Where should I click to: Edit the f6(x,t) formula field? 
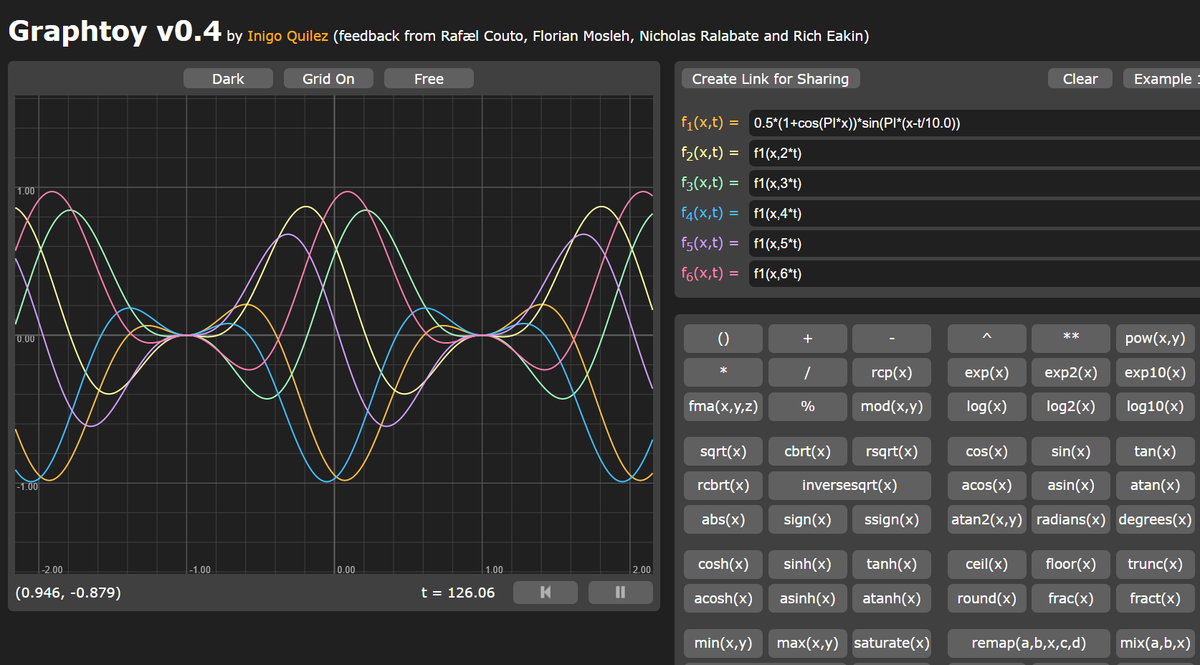click(x=973, y=273)
